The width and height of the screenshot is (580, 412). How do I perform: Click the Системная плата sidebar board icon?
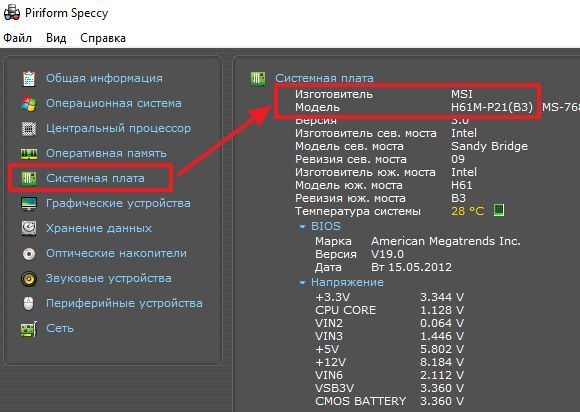pos(29,179)
